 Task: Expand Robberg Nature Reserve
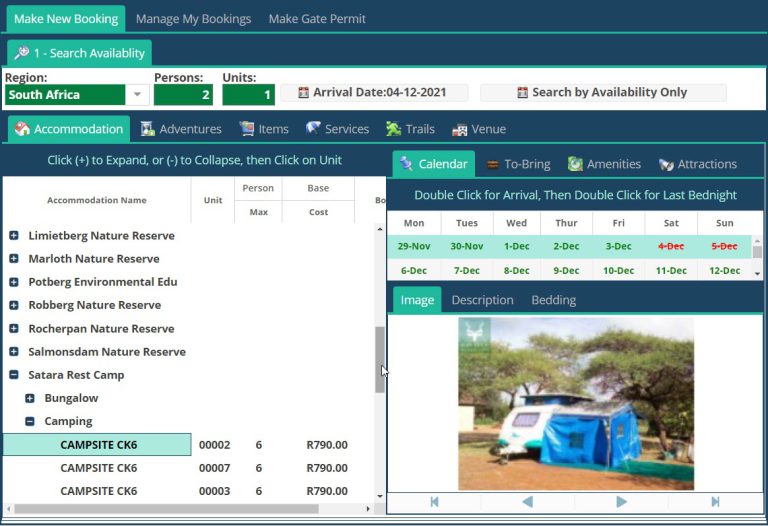pos(14,305)
